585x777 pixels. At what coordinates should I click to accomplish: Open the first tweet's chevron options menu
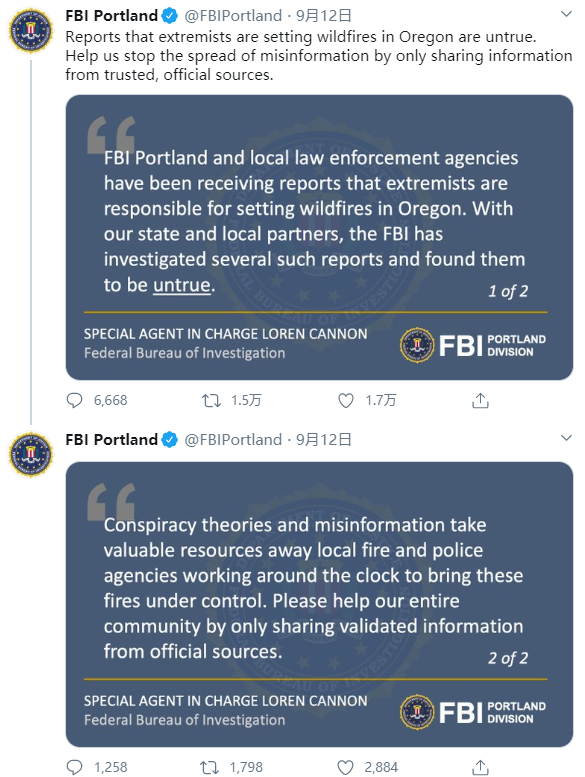pos(566,14)
